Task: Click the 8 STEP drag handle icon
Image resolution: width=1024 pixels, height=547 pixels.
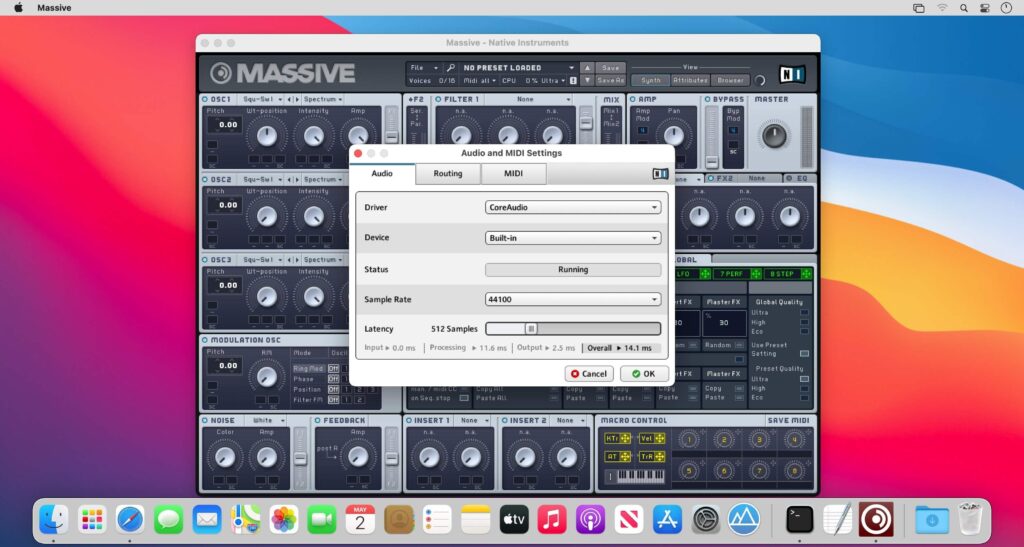Action: pos(806,274)
